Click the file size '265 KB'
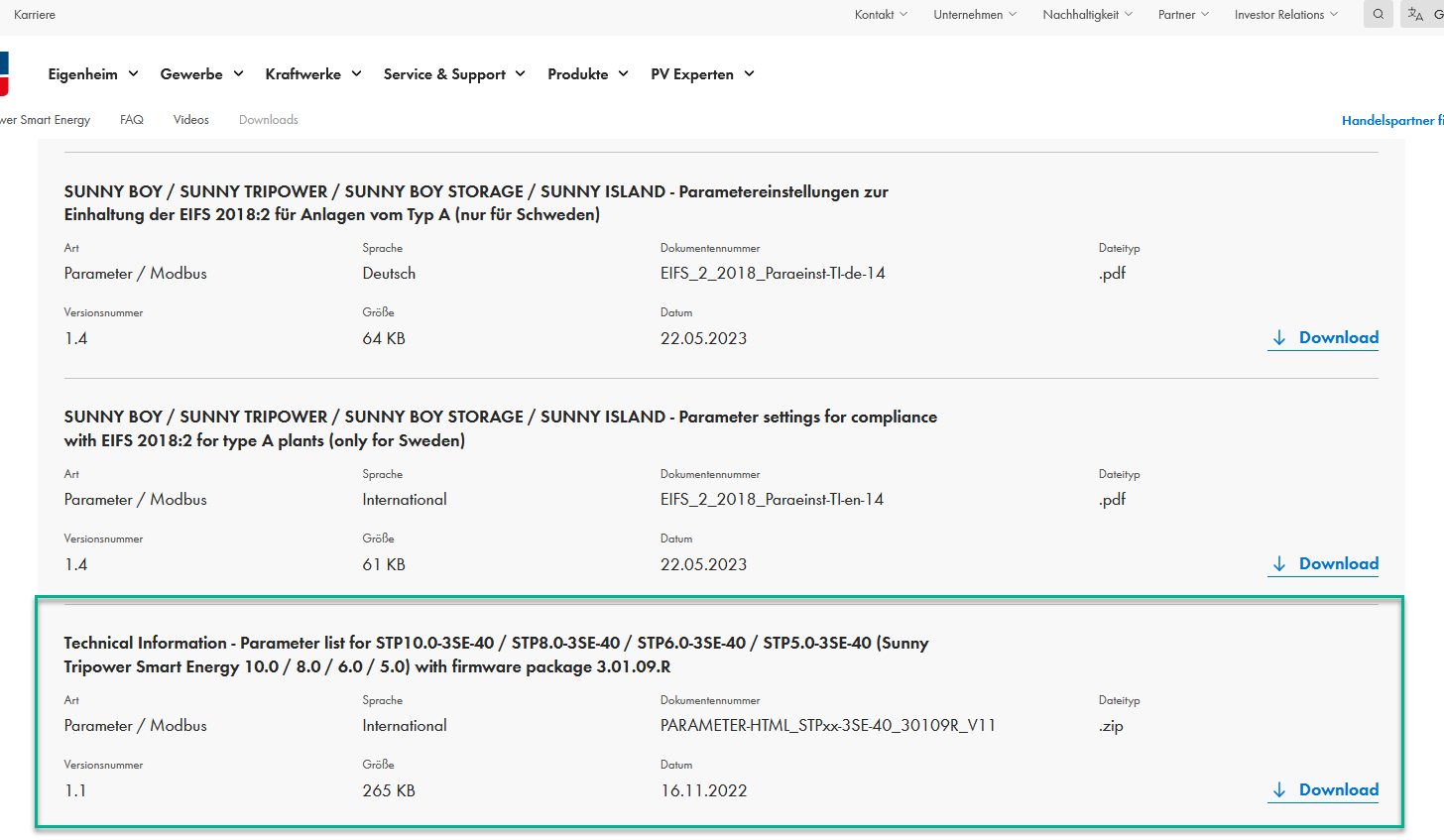1444x840 pixels. coord(389,791)
